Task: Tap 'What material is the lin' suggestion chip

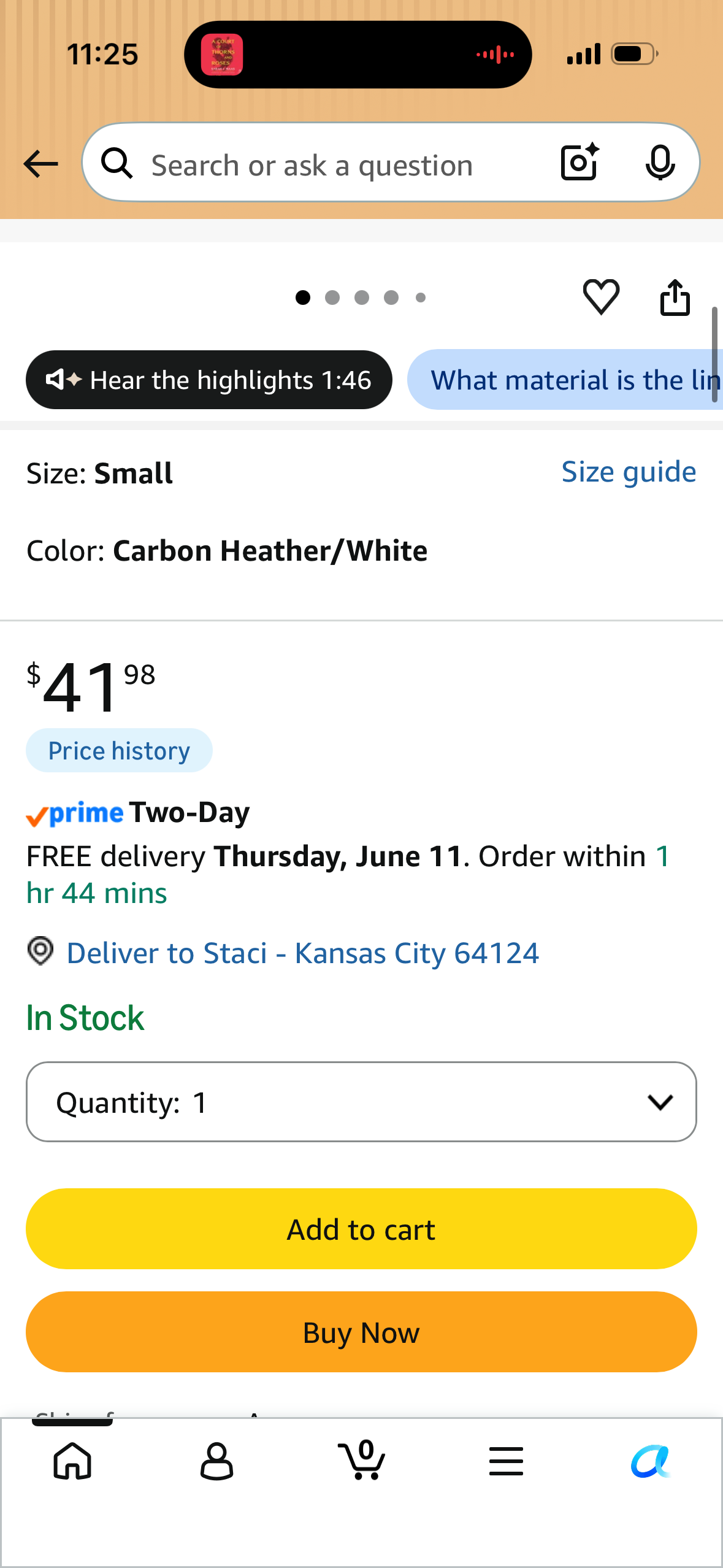Action: pos(565,380)
